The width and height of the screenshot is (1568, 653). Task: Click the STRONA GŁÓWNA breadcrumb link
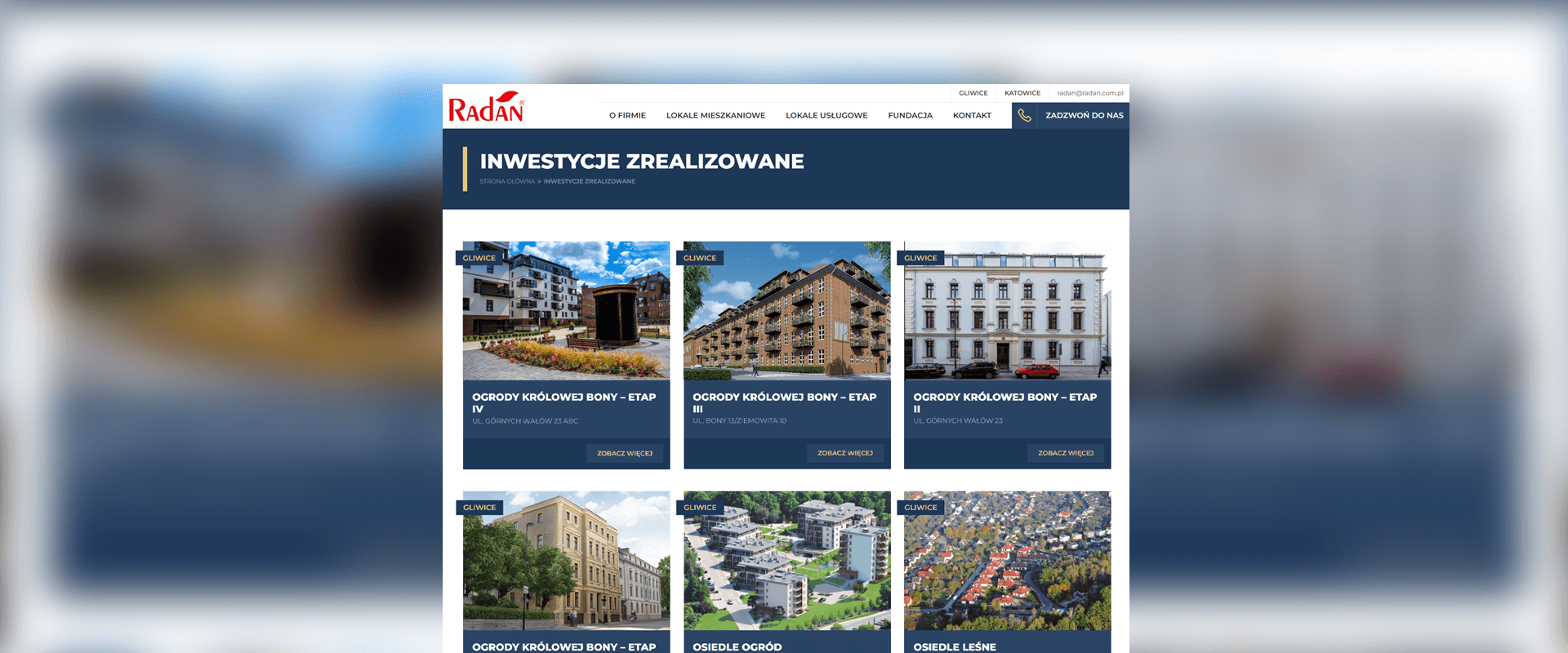pos(507,181)
